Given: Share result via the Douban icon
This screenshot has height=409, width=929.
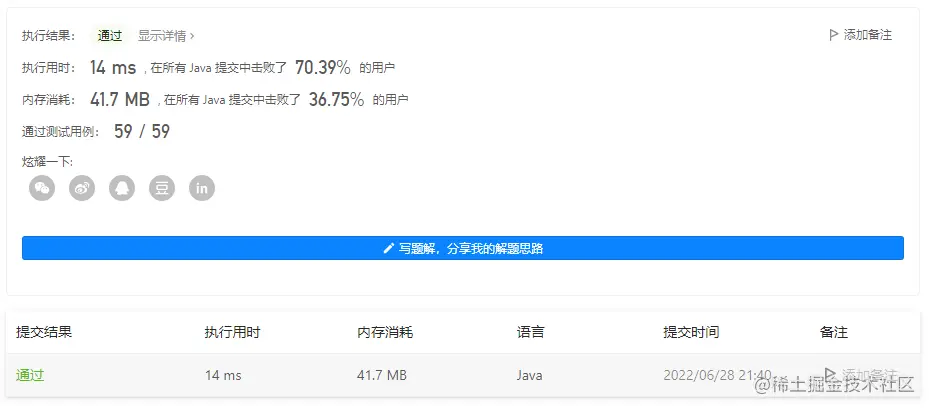Looking at the screenshot, I should tap(162, 188).
